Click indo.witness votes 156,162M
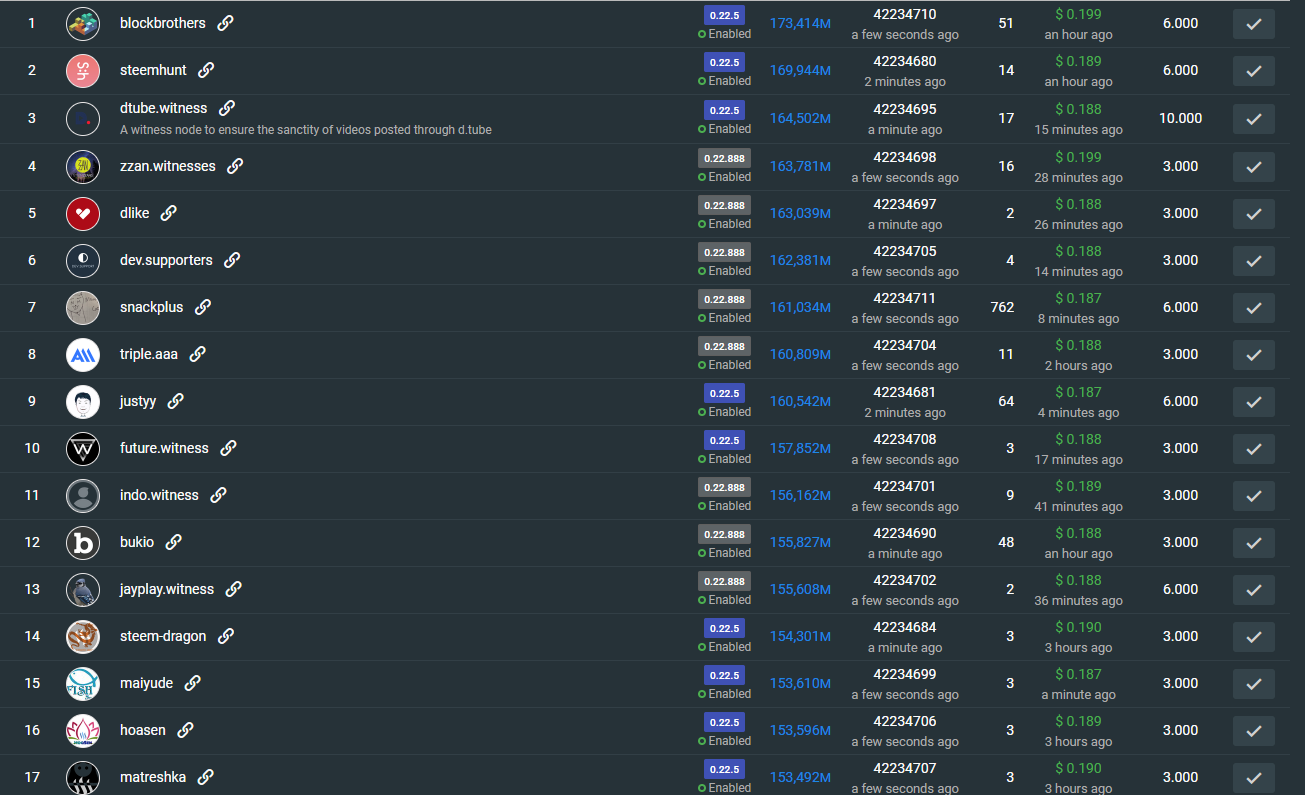This screenshot has width=1305, height=795. [800, 495]
